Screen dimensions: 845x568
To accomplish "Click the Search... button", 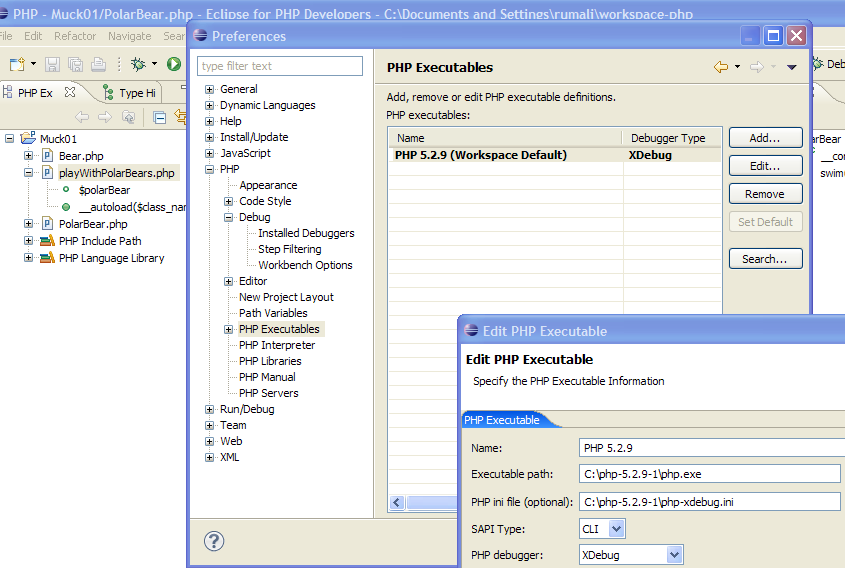I will (765, 259).
